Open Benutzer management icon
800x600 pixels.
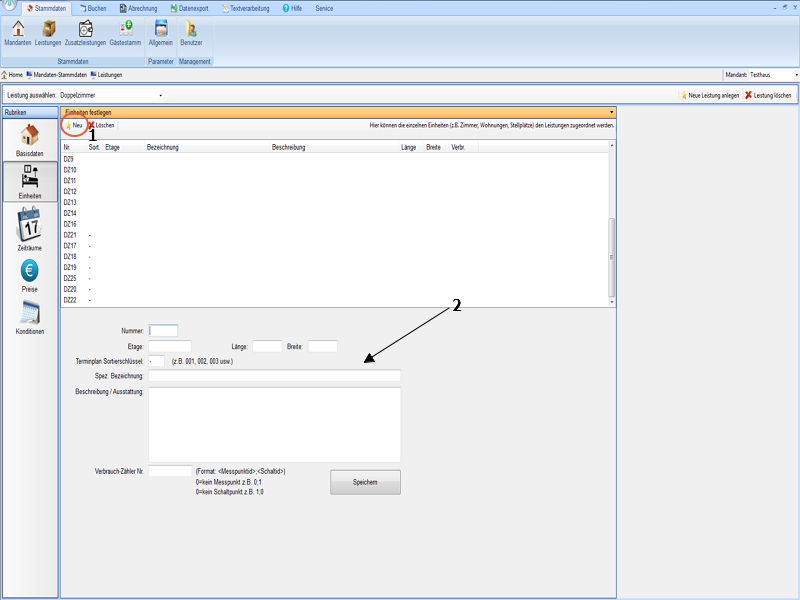(190, 32)
